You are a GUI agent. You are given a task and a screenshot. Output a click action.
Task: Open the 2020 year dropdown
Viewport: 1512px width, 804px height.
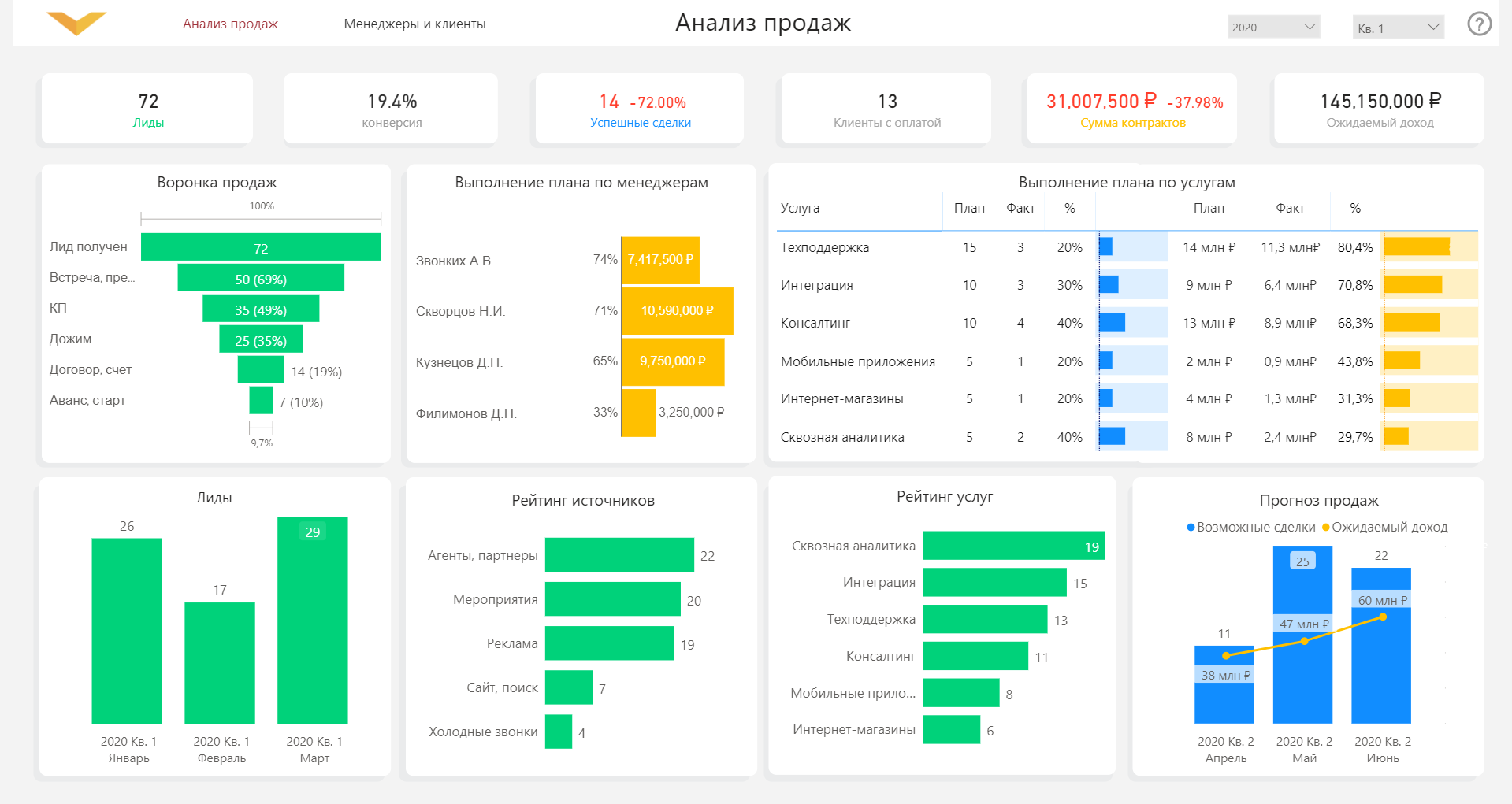(x=1273, y=27)
